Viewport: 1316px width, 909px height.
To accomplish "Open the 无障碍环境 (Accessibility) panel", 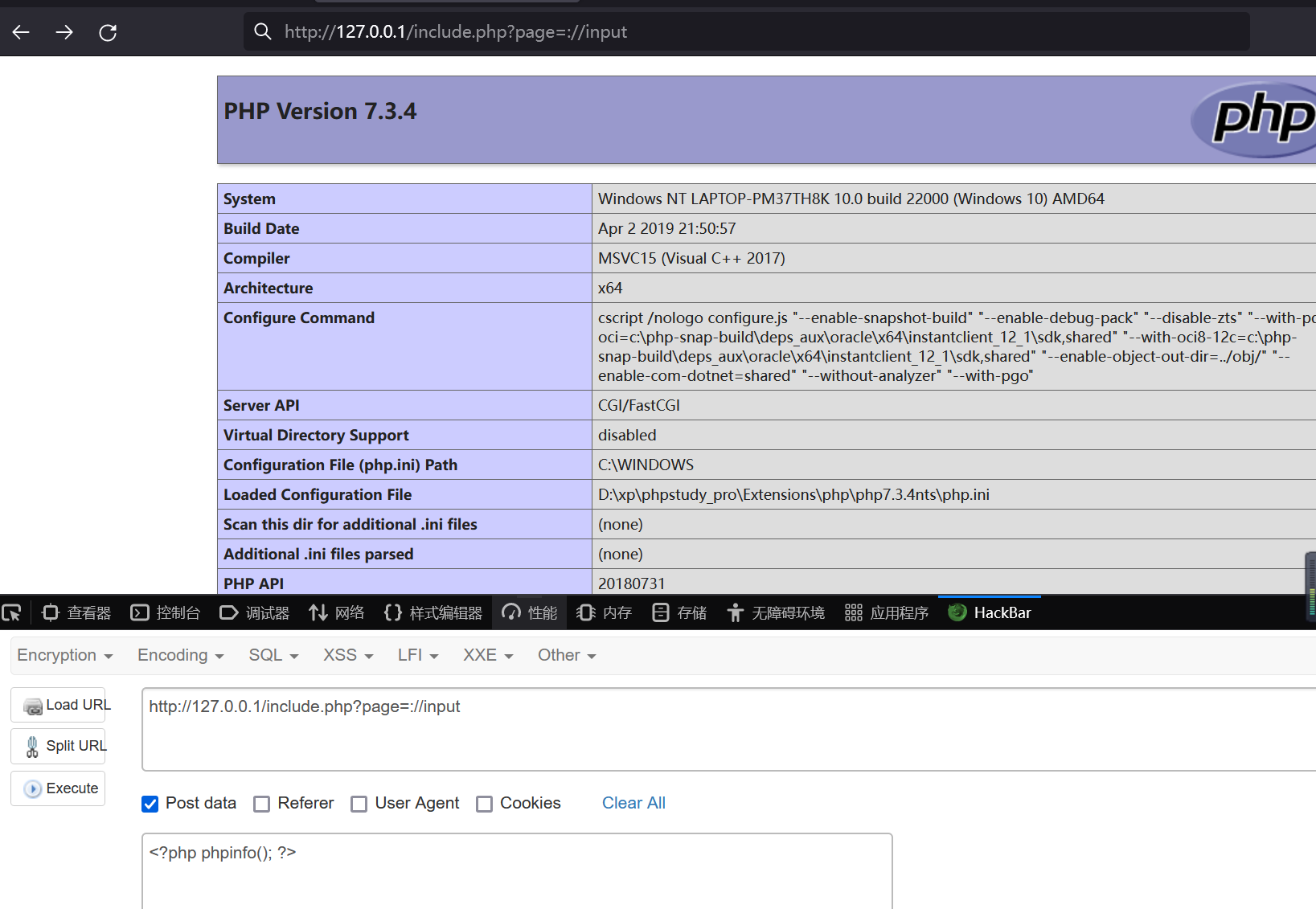I will [776, 612].
